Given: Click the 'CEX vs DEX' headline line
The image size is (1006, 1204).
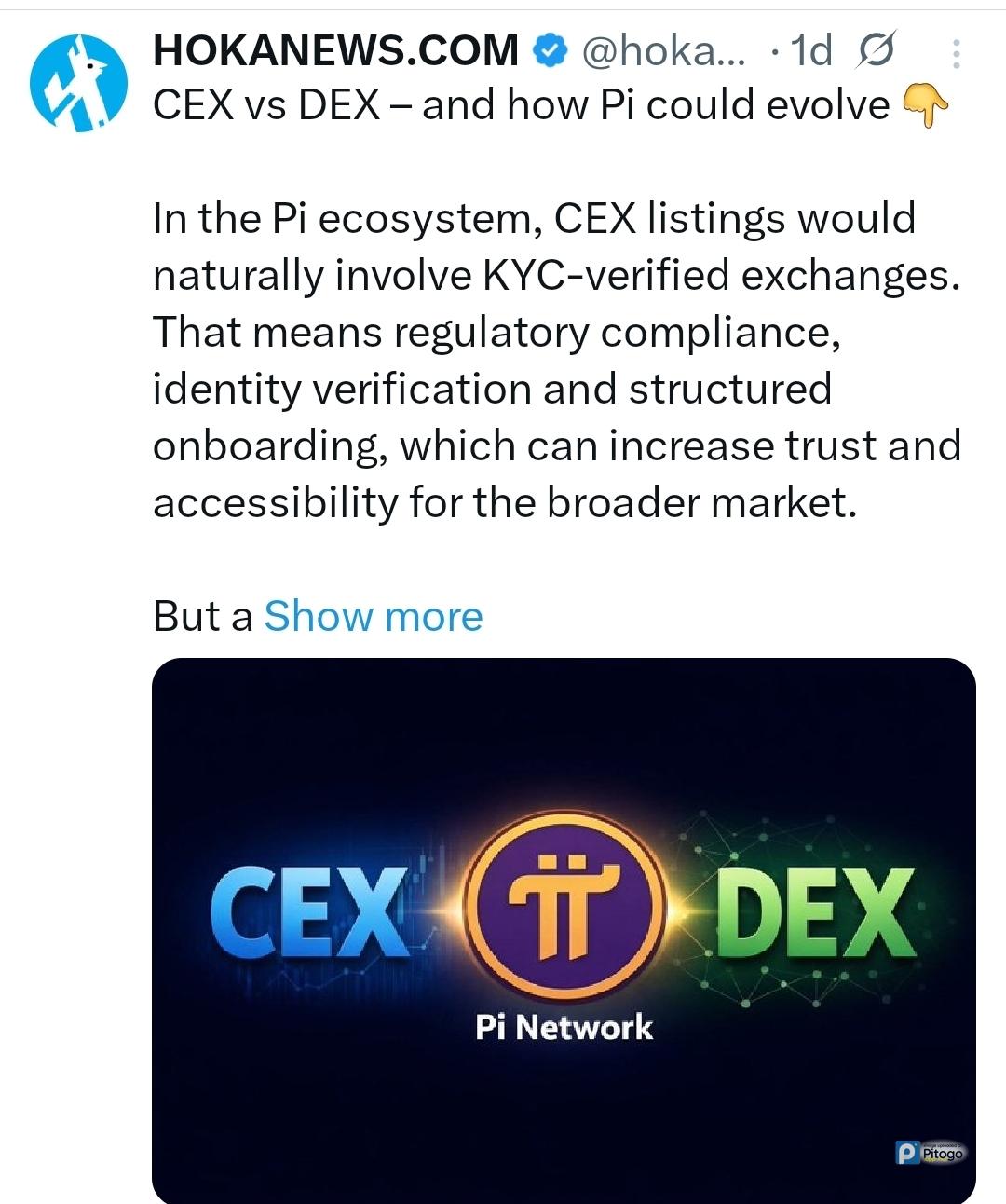Looking at the screenshot, I should point(520,105).
